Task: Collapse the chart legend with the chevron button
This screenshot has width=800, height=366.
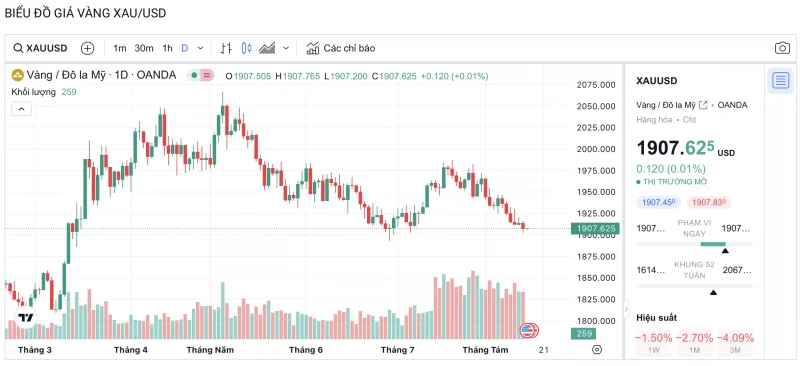Action: (x=22, y=109)
